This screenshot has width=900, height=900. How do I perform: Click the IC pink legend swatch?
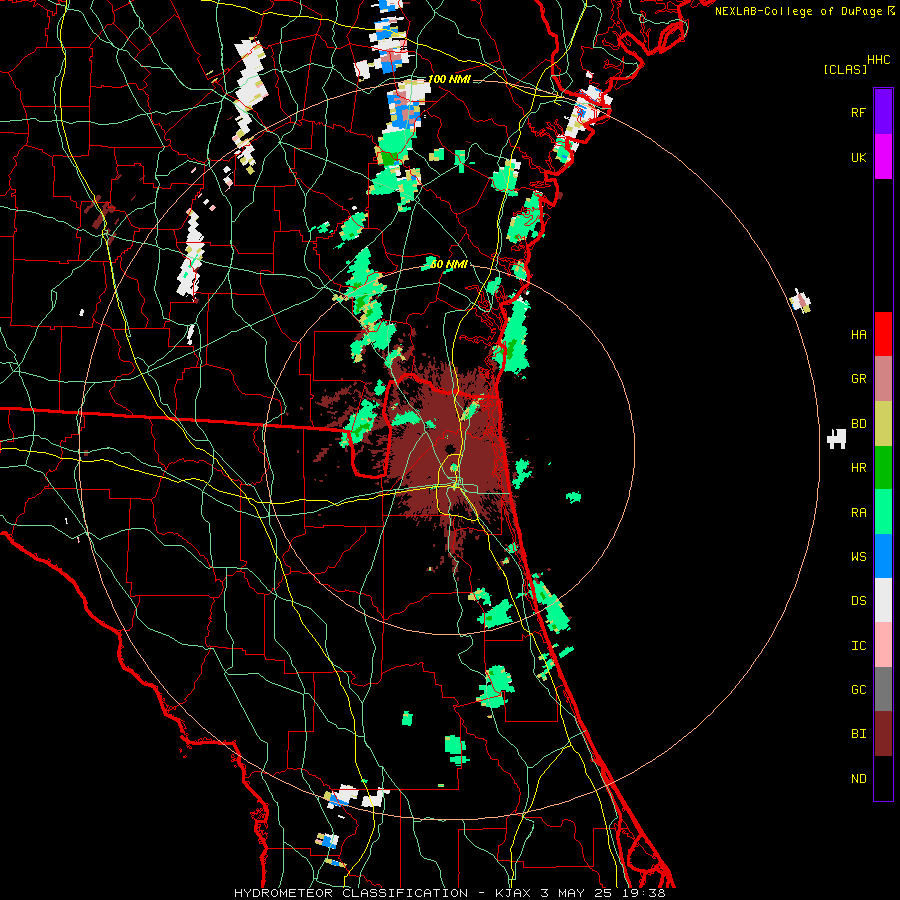(x=883, y=645)
